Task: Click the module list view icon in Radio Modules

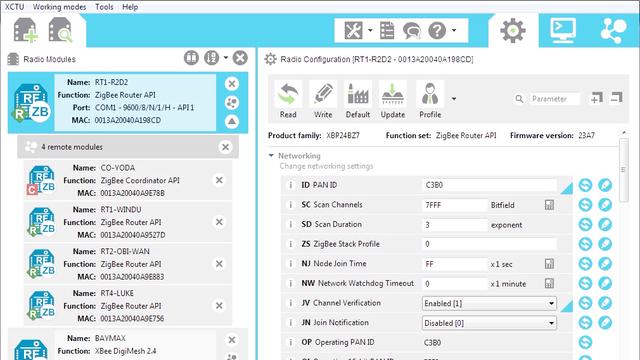Action: coord(191,58)
